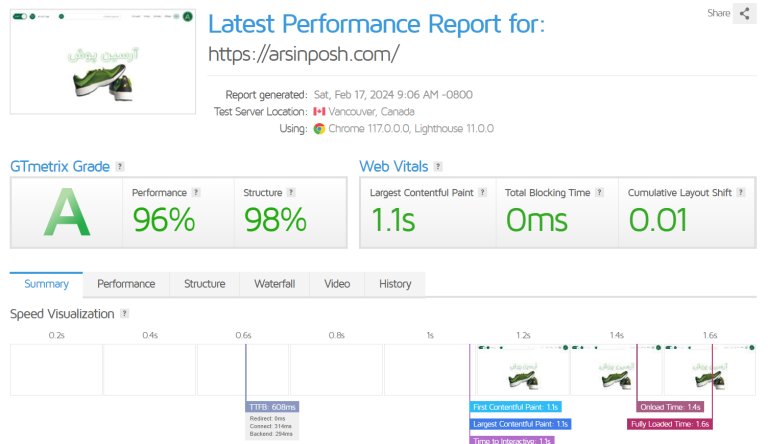Click the Latest Performance Report for: title
Image resolution: width=768 pixels, height=444 pixels.
[376, 24]
